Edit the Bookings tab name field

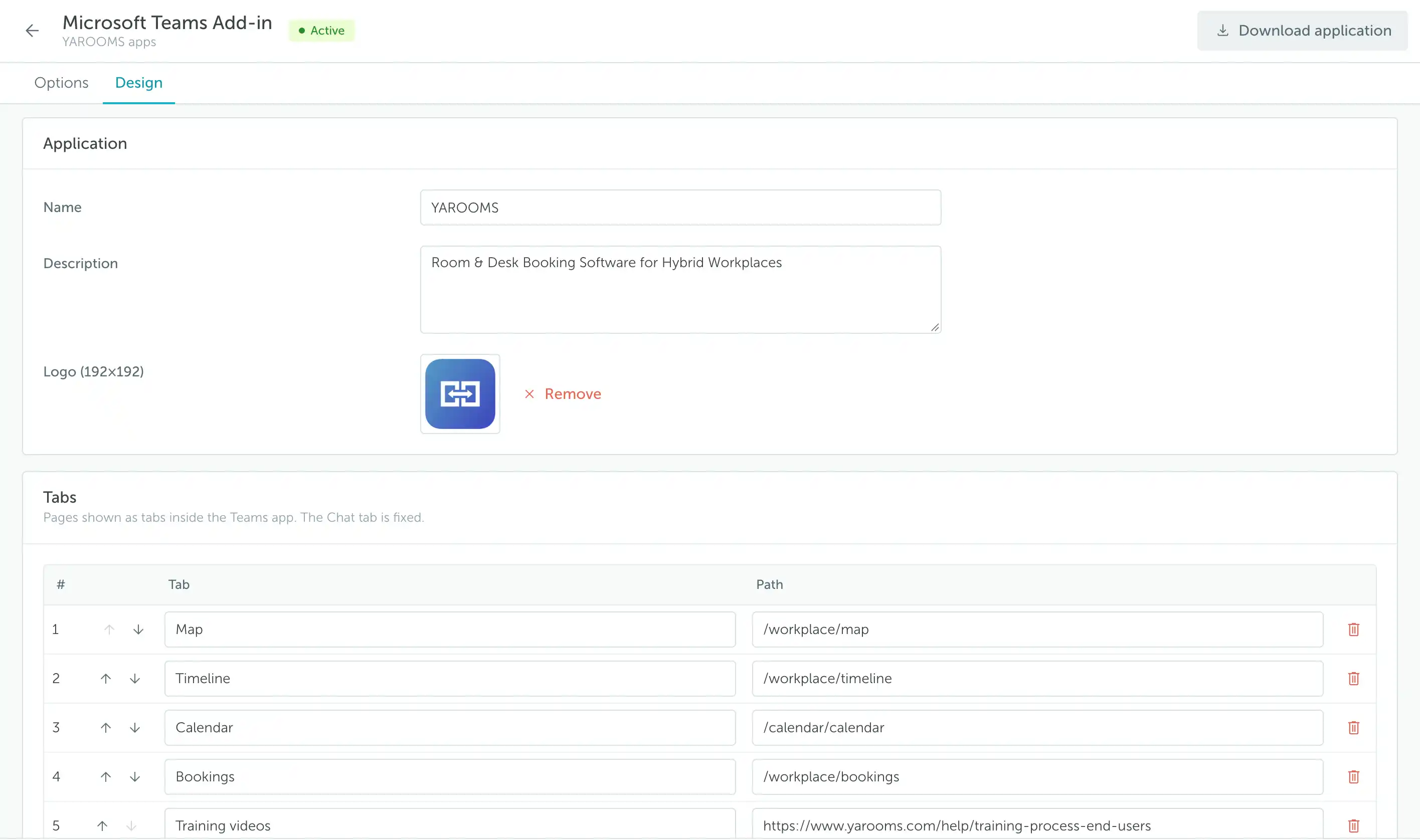(450, 777)
